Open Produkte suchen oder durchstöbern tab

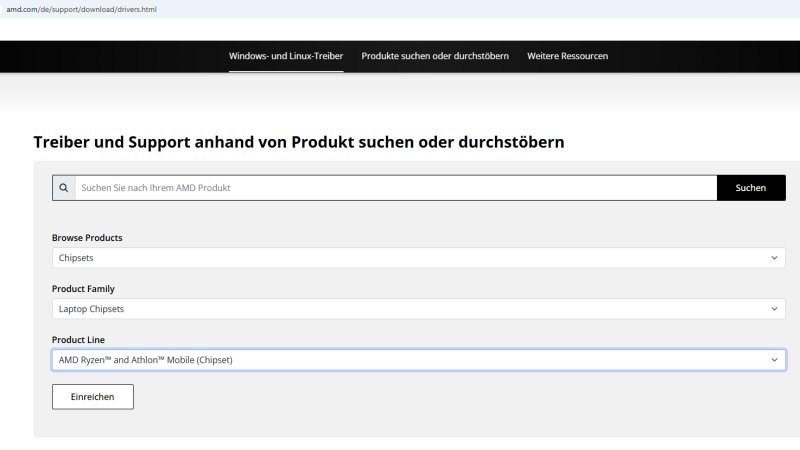(435, 56)
